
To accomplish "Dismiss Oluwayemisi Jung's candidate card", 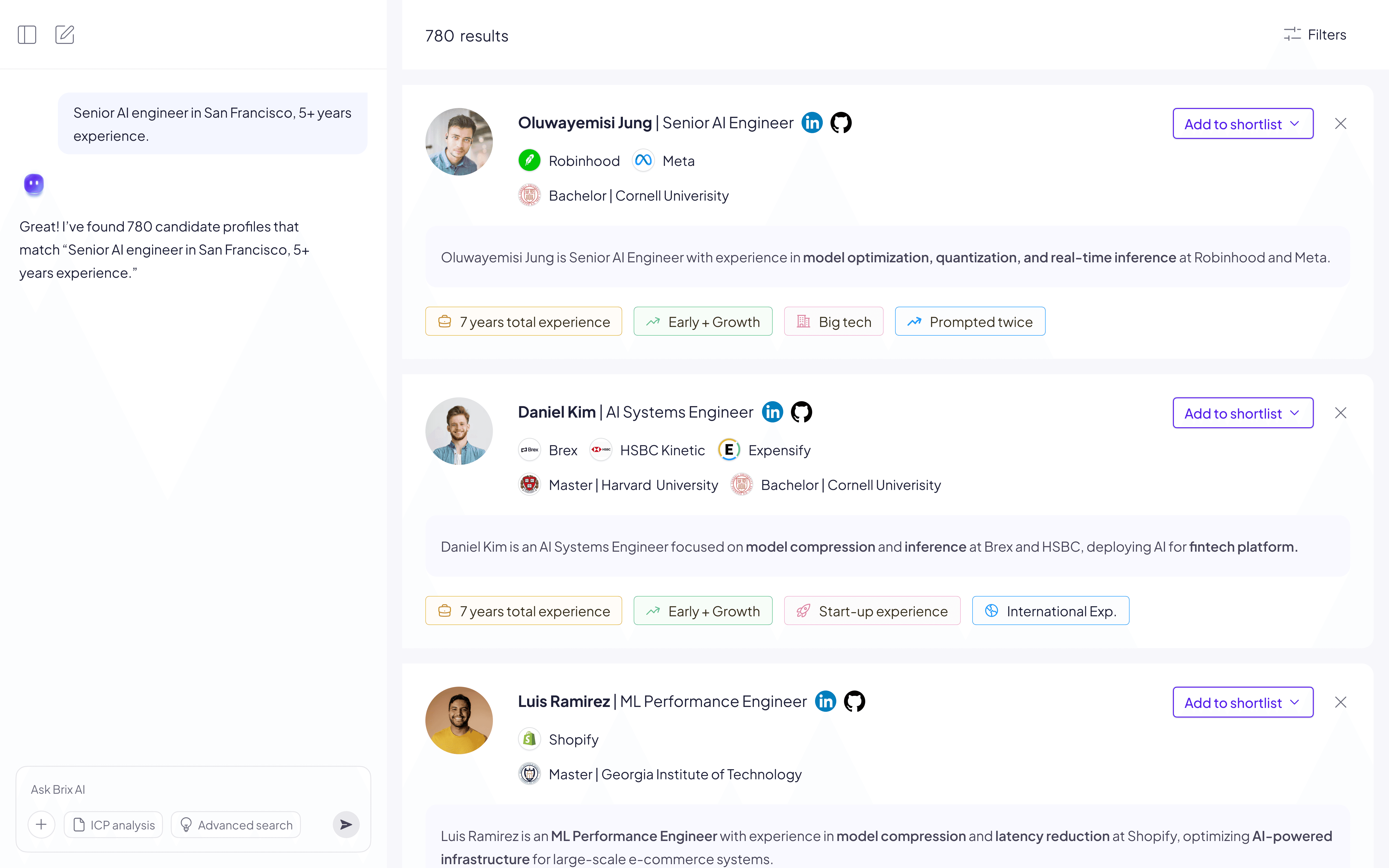I will point(1341,124).
